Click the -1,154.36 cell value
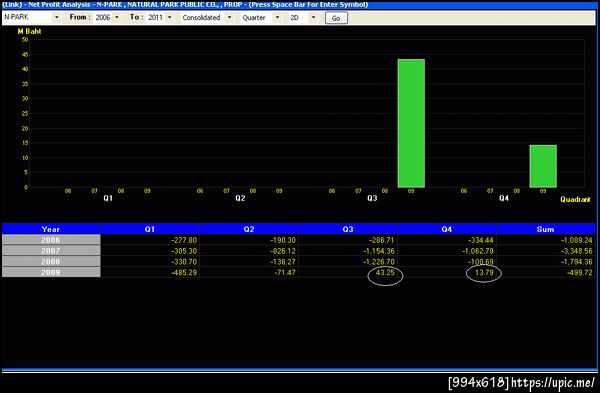The image size is (600, 393). point(379,251)
